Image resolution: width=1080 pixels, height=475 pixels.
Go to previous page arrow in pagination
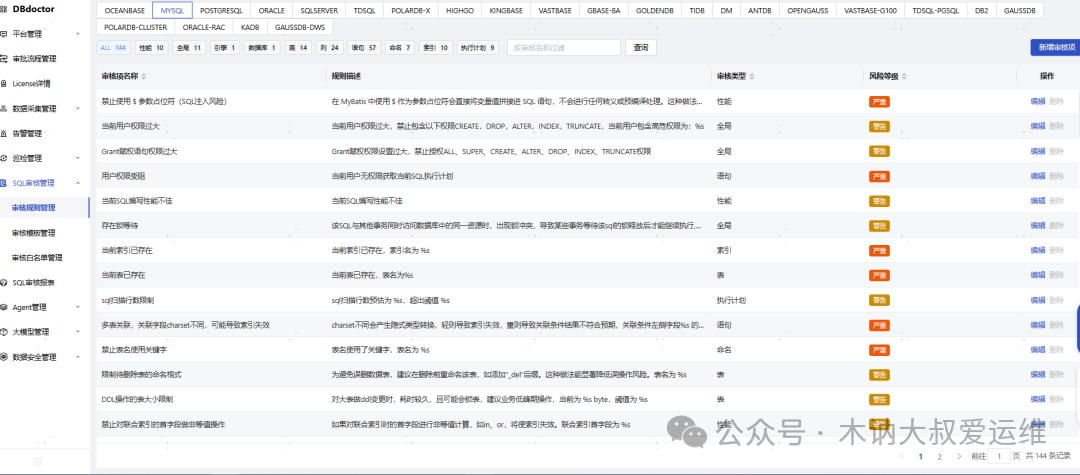(x=901, y=456)
